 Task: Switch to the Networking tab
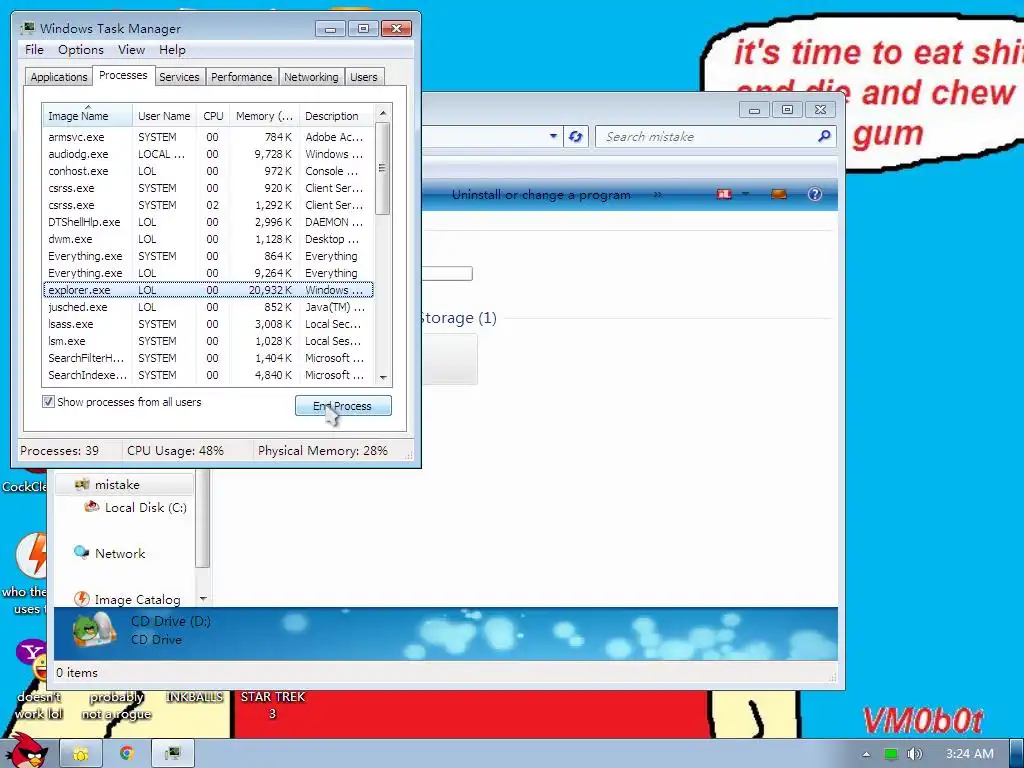(311, 77)
